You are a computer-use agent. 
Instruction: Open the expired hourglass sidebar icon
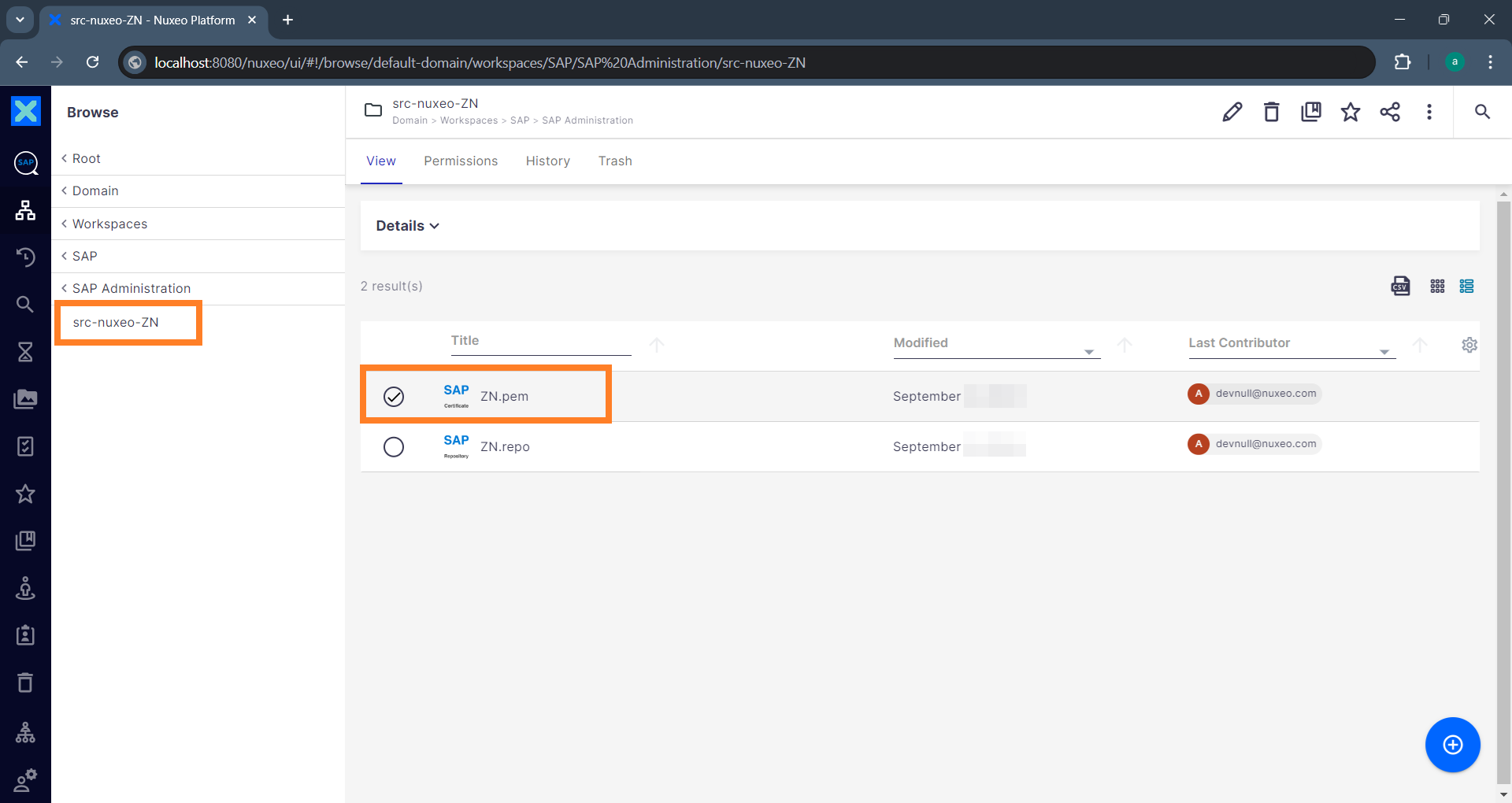click(25, 352)
